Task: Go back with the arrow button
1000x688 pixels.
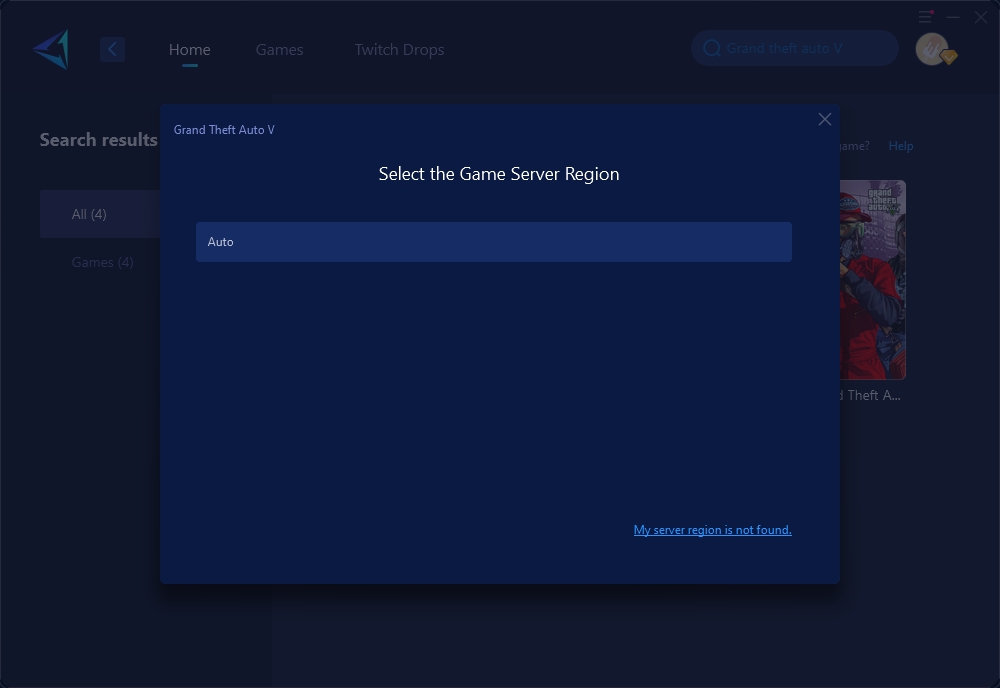Action: pyautogui.click(x=112, y=49)
